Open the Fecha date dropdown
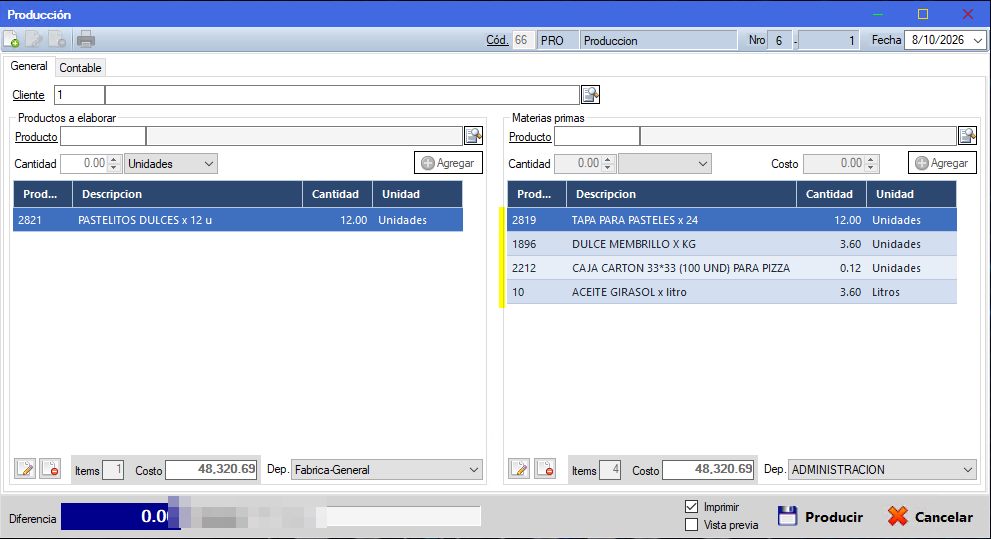 coord(978,40)
